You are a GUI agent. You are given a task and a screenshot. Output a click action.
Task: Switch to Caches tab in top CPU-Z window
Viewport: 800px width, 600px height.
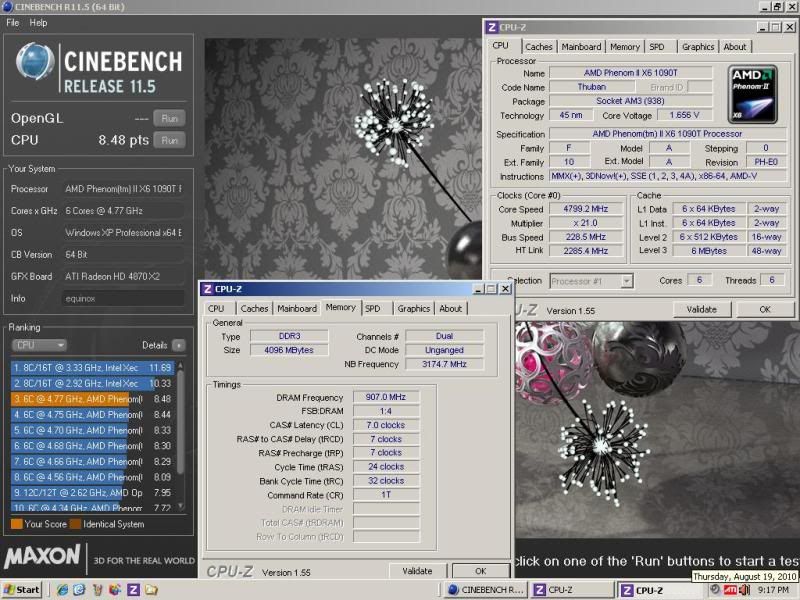pos(539,46)
